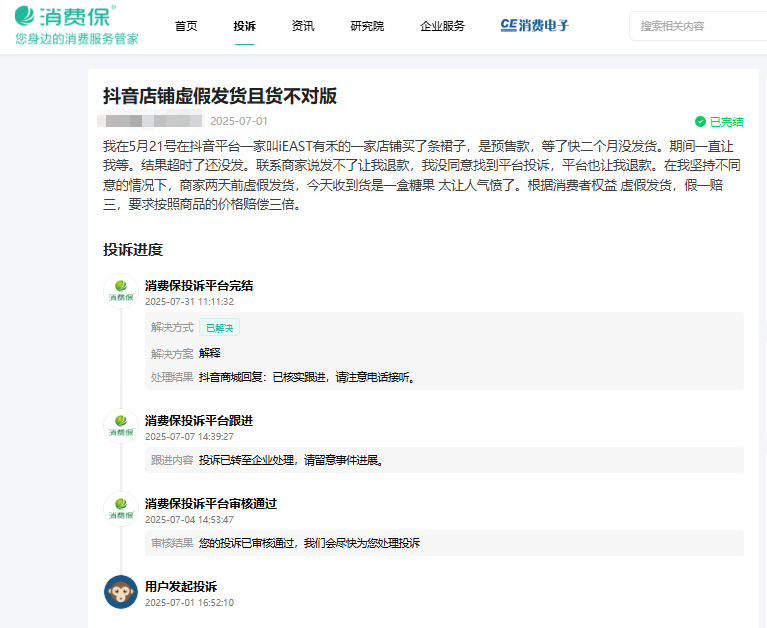Click the timestamp 2025-07-04 14:53:47
Viewport: 767px width, 628px height.
coord(189,520)
